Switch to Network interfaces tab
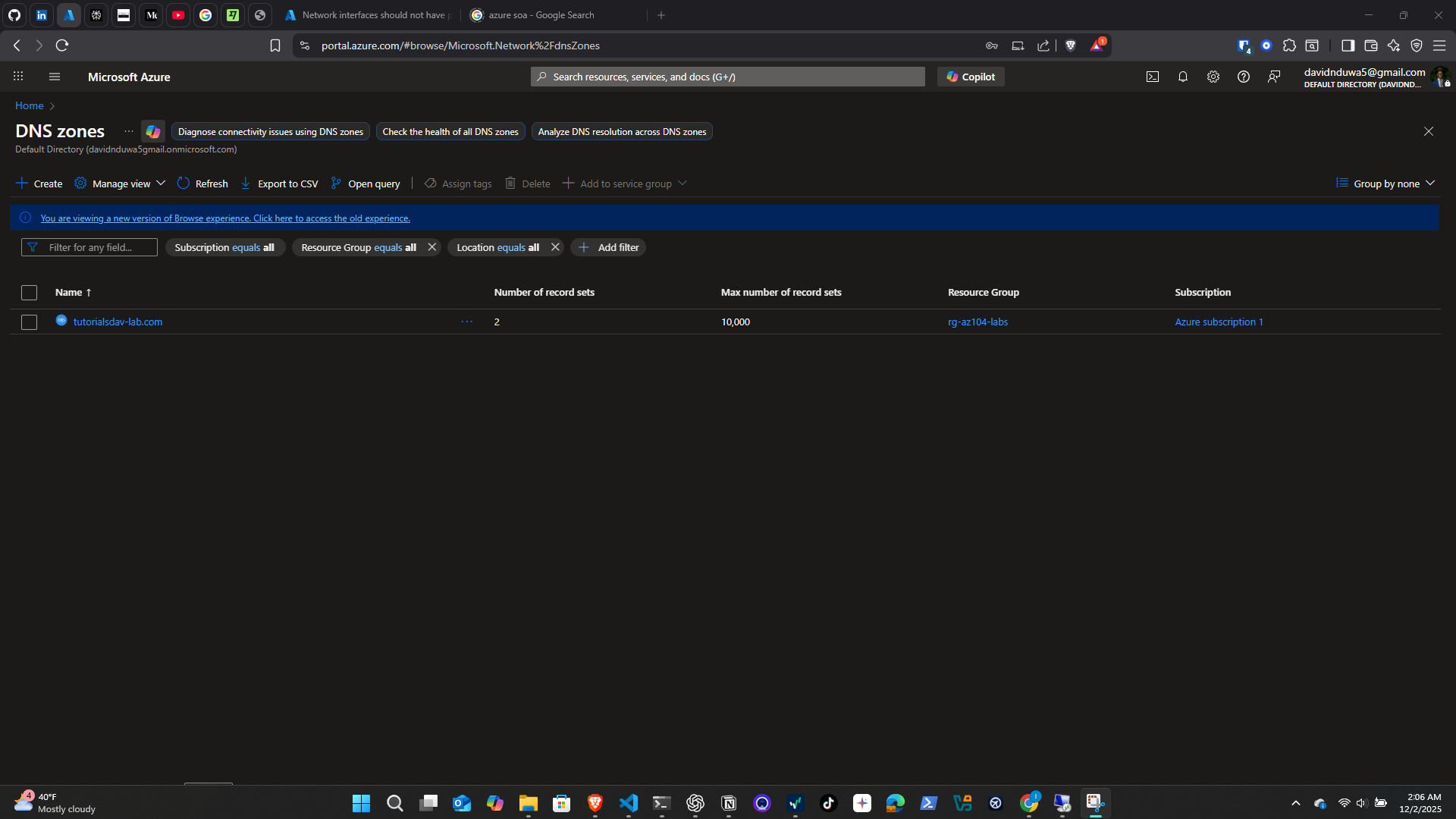Viewport: 1456px width, 819px height. tap(369, 15)
